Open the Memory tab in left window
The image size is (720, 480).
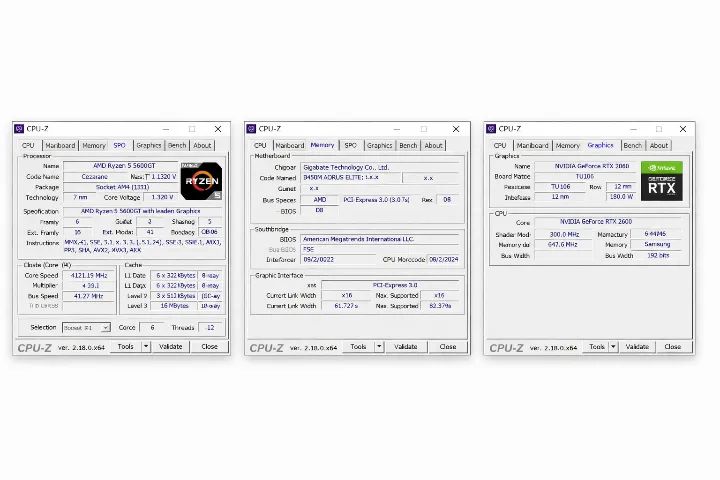(94, 145)
